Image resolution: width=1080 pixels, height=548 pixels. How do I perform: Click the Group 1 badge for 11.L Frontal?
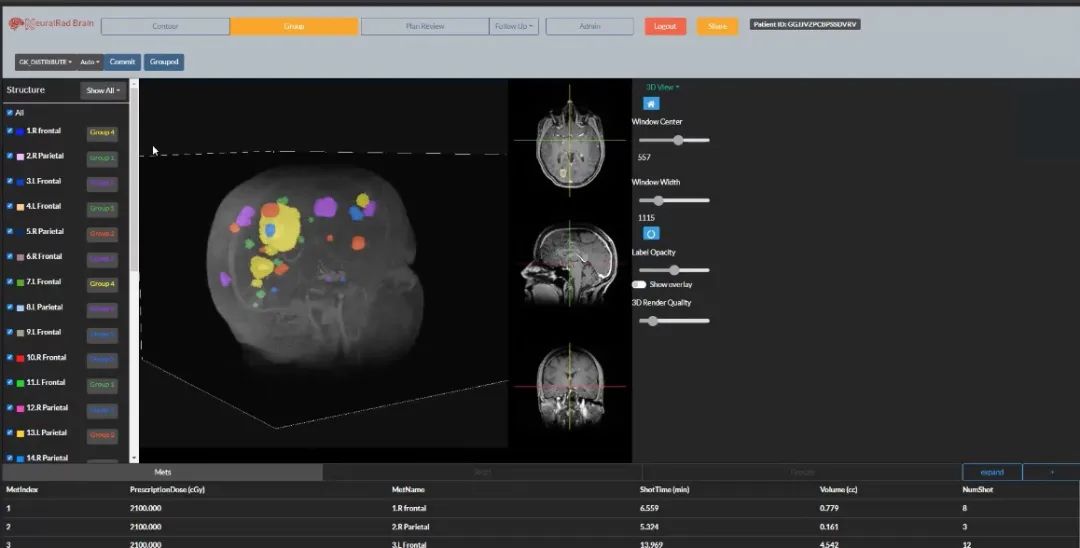[102, 384]
